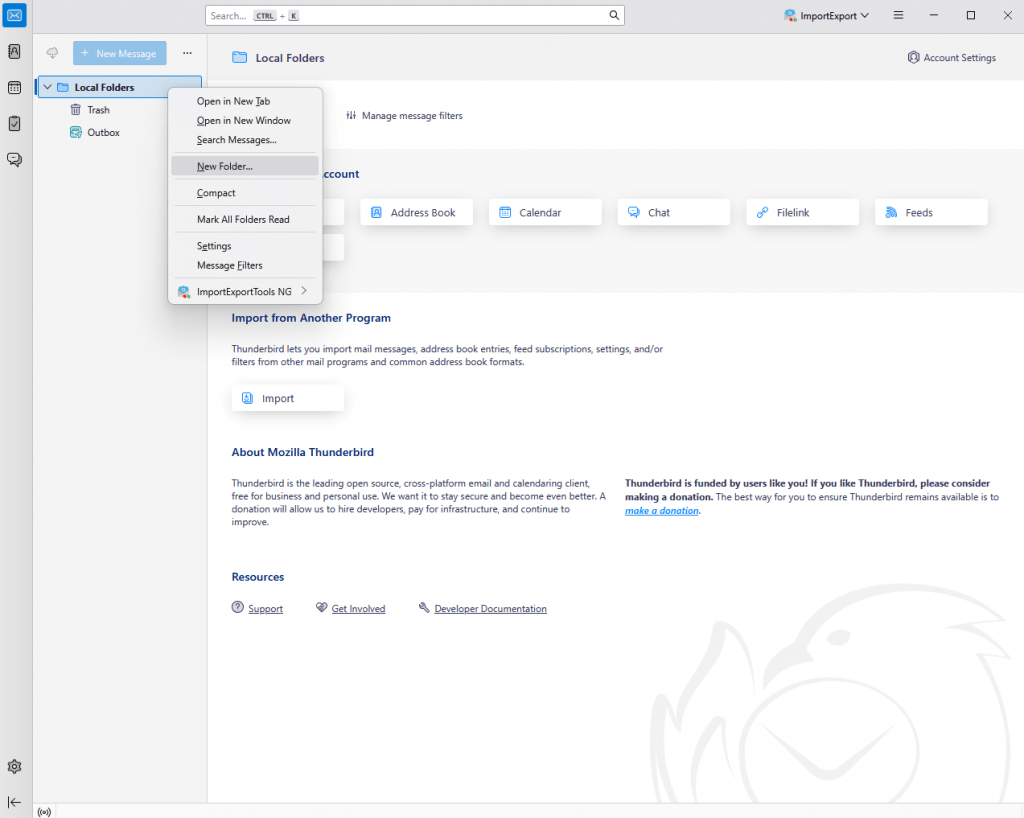Open the Calendar space in sidebar
Screen dimensions: 1024x818
pos(14,87)
